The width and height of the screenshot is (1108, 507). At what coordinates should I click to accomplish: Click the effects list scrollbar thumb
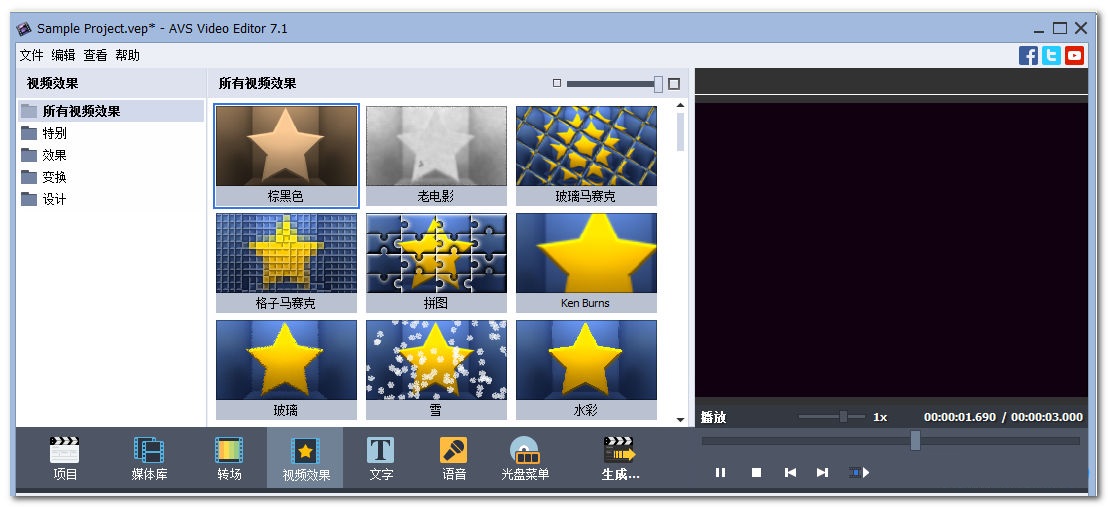click(680, 132)
